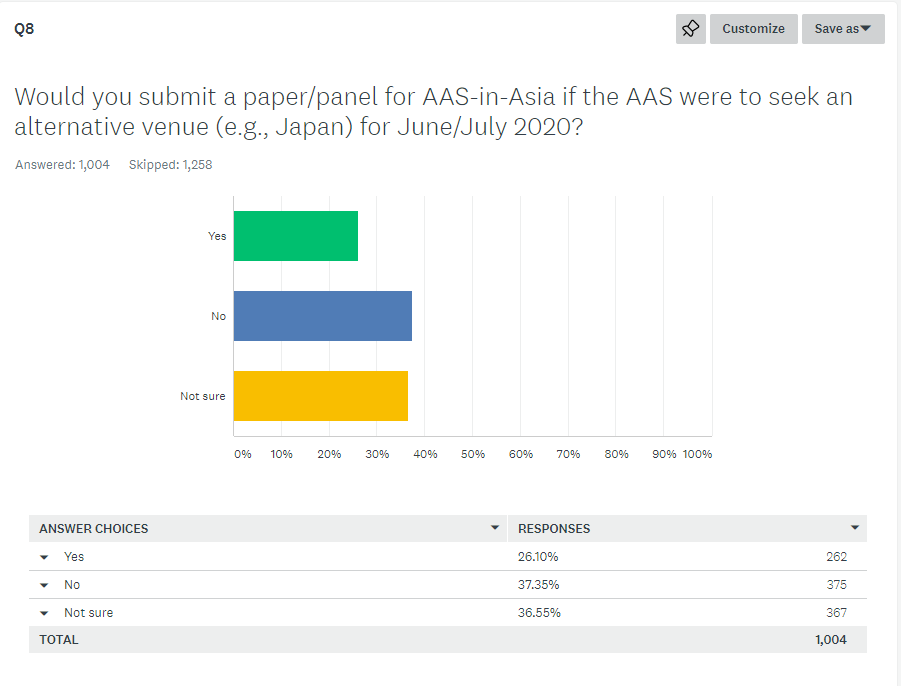The width and height of the screenshot is (901, 686).
Task: Click the question title about AAS-in-Asia venue
Action: (434, 111)
